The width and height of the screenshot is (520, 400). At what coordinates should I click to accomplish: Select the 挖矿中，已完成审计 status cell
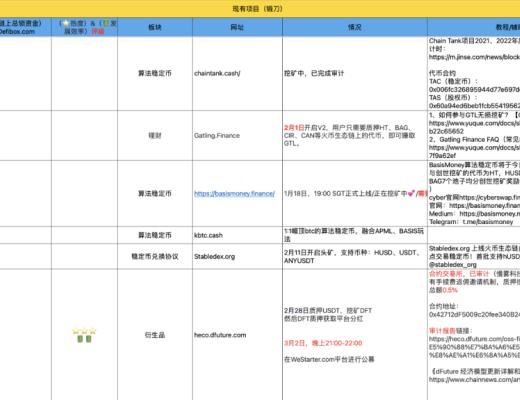click(x=355, y=73)
